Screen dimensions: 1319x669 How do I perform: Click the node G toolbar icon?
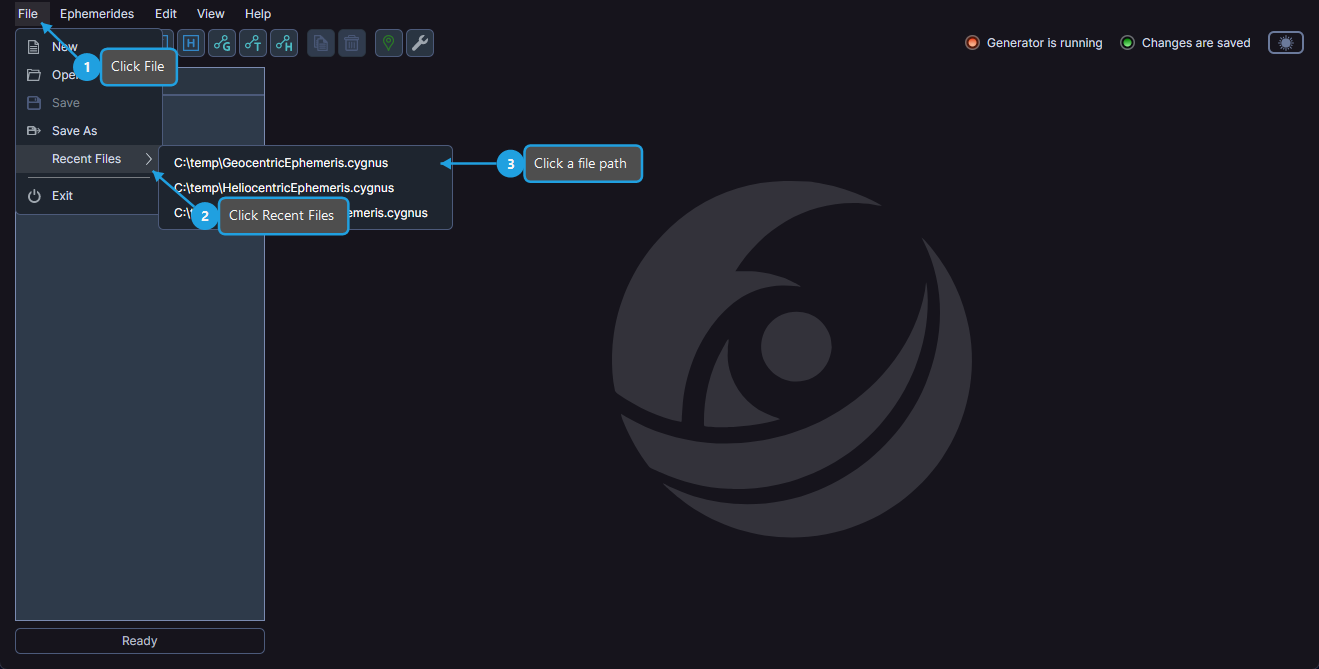pyautogui.click(x=222, y=43)
